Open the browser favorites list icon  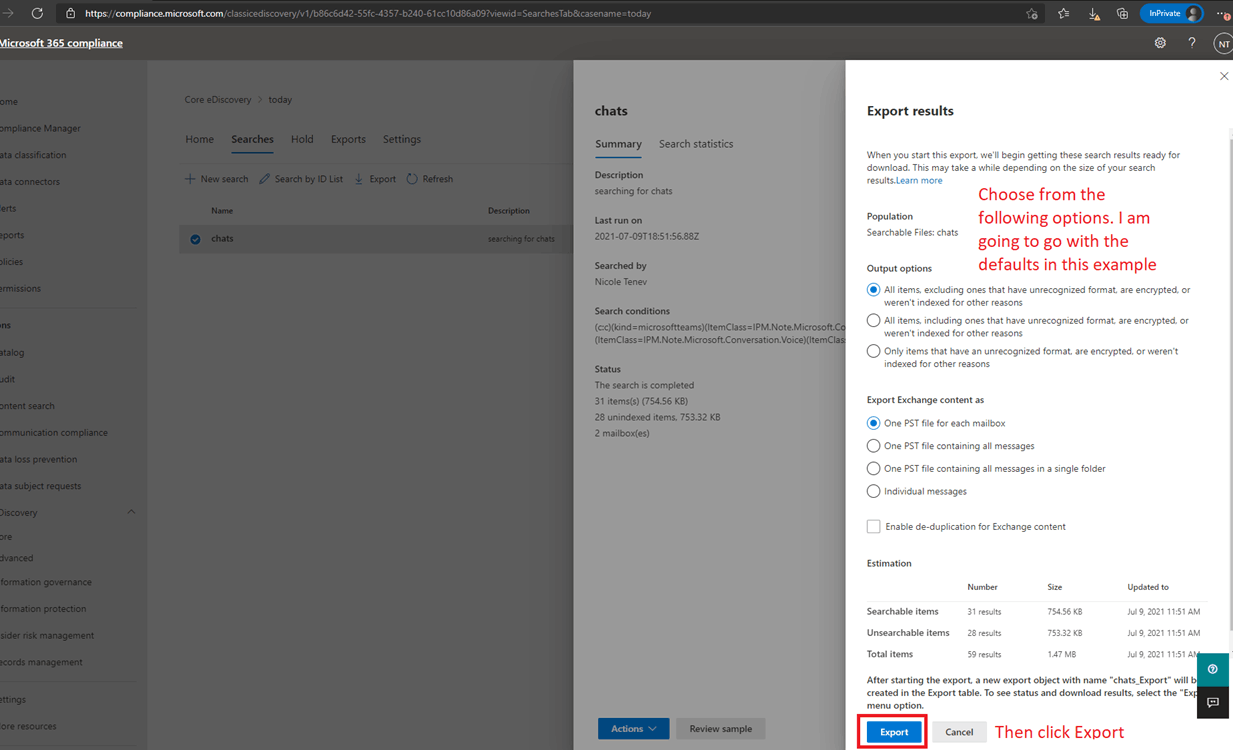tap(1063, 14)
